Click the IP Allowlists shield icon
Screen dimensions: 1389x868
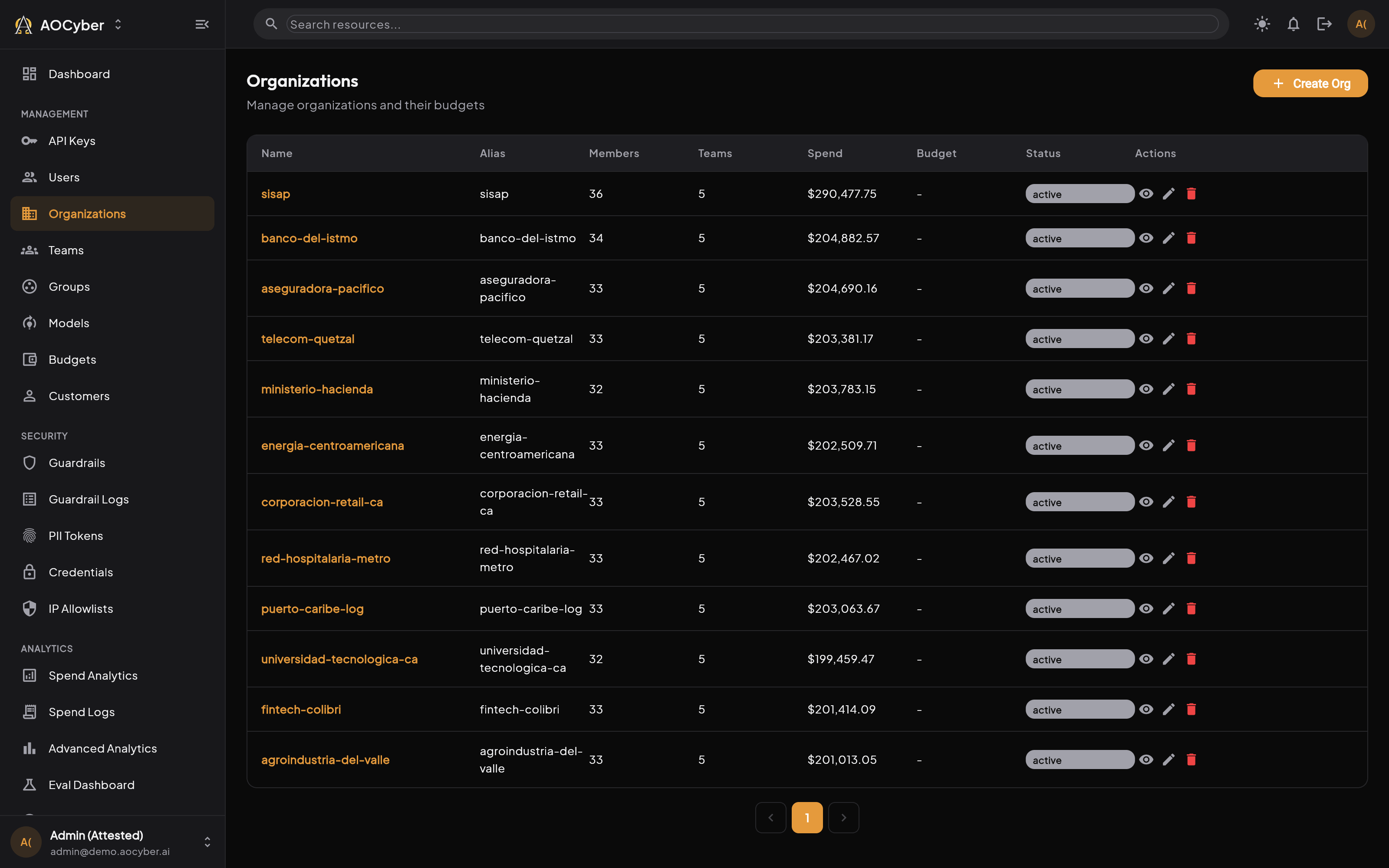29,608
